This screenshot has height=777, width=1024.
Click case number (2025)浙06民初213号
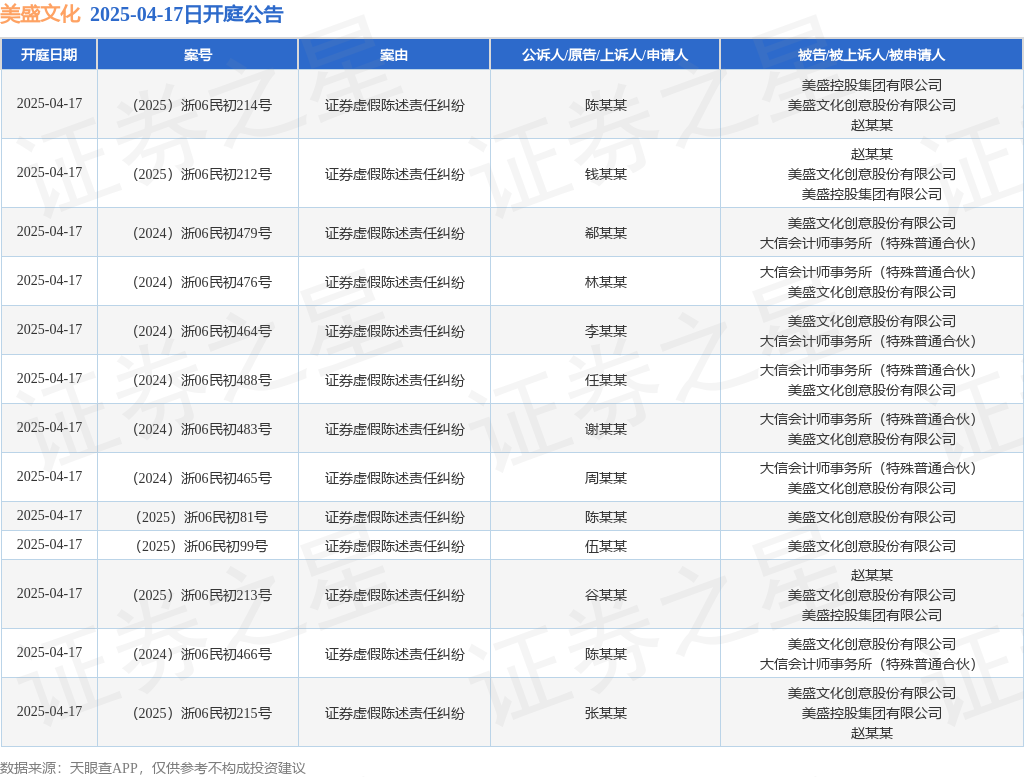[x=202, y=595]
